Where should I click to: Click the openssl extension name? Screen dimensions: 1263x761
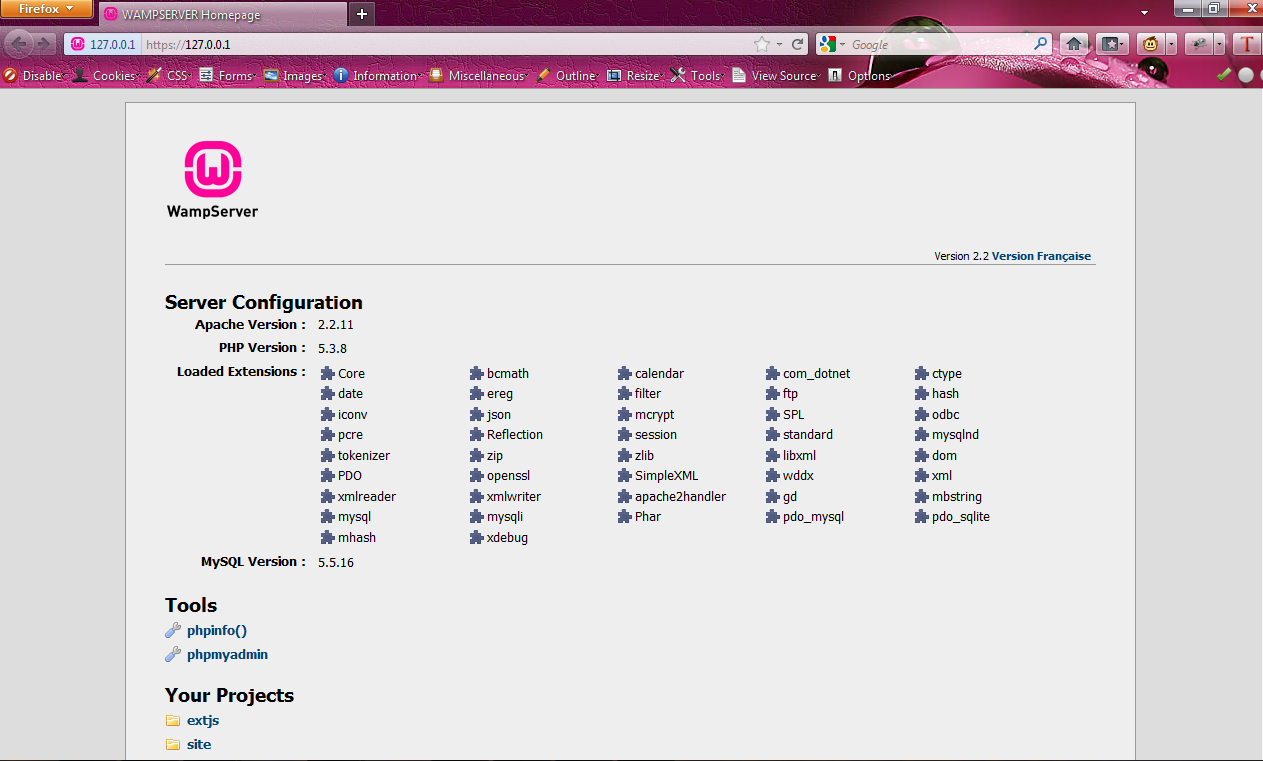pos(508,476)
